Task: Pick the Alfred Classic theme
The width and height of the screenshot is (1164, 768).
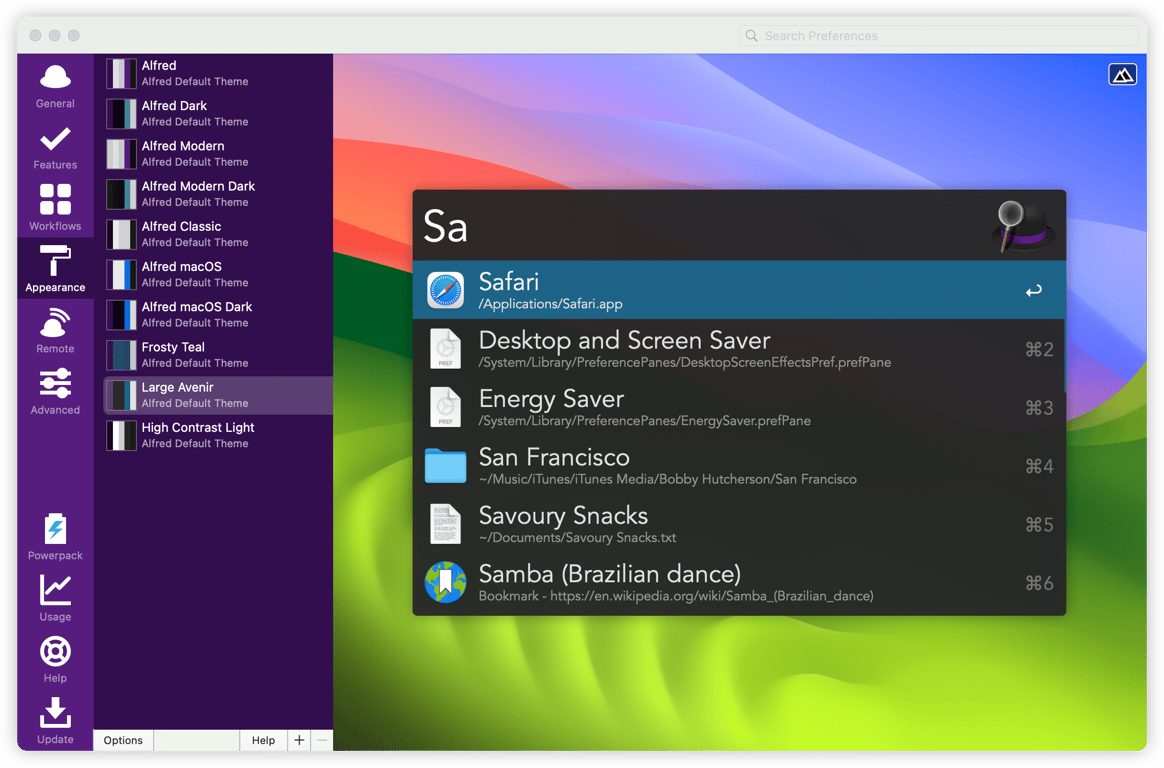Action: 219,234
